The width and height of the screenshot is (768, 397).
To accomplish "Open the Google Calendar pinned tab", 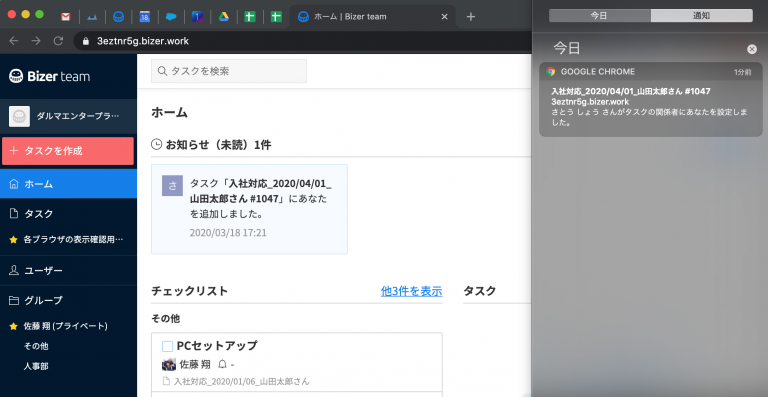I will (x=144, y=17).
